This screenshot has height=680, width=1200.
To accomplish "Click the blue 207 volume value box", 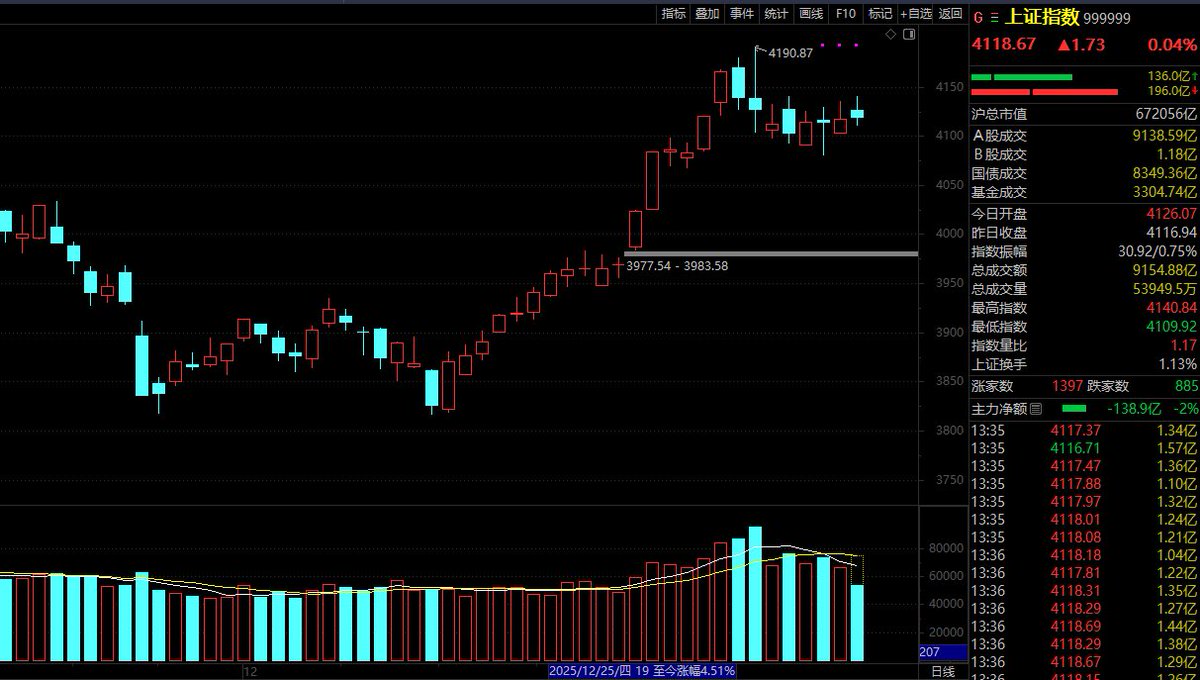I will coord(942,652).
